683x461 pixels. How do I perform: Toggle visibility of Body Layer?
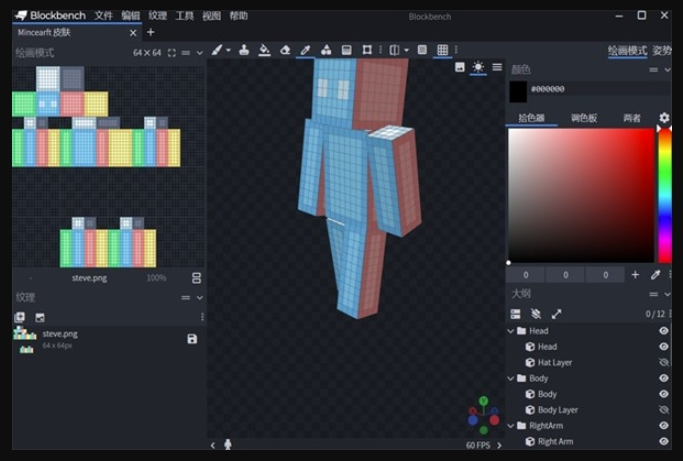pyautogui.click(x=663, y=410)
